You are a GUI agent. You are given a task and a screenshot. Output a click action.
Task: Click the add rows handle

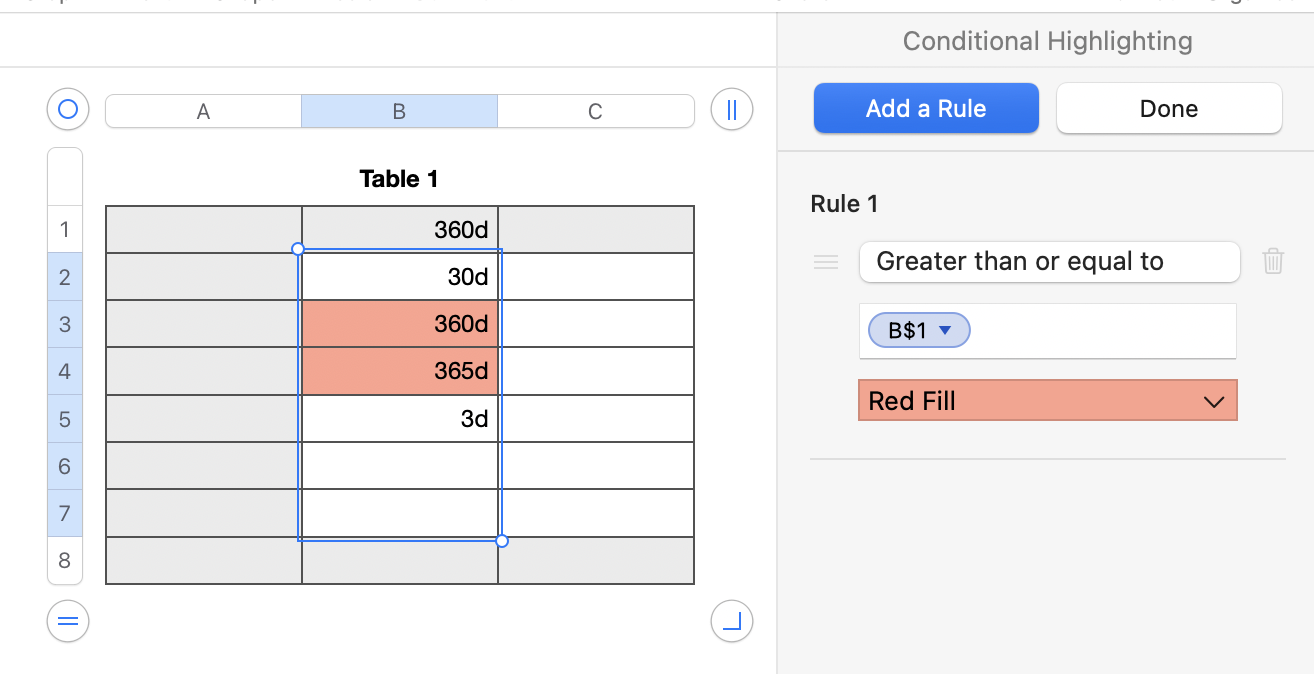tap(68, 622)
